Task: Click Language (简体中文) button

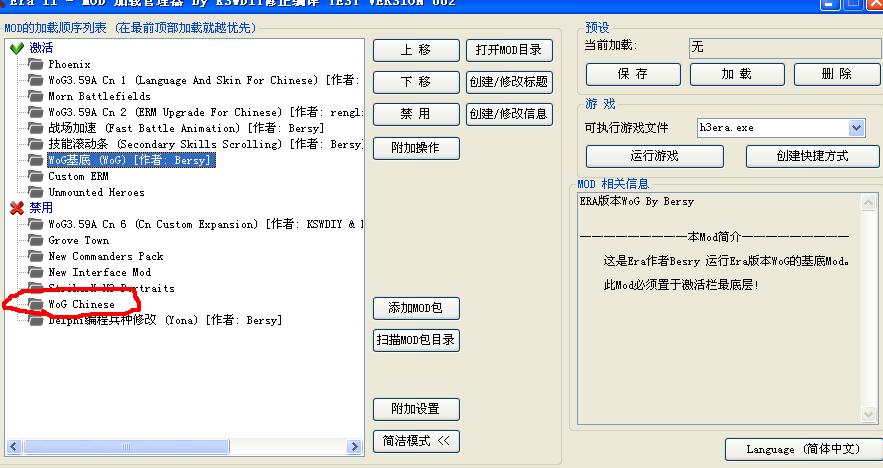Action: (x=804, y=449)
